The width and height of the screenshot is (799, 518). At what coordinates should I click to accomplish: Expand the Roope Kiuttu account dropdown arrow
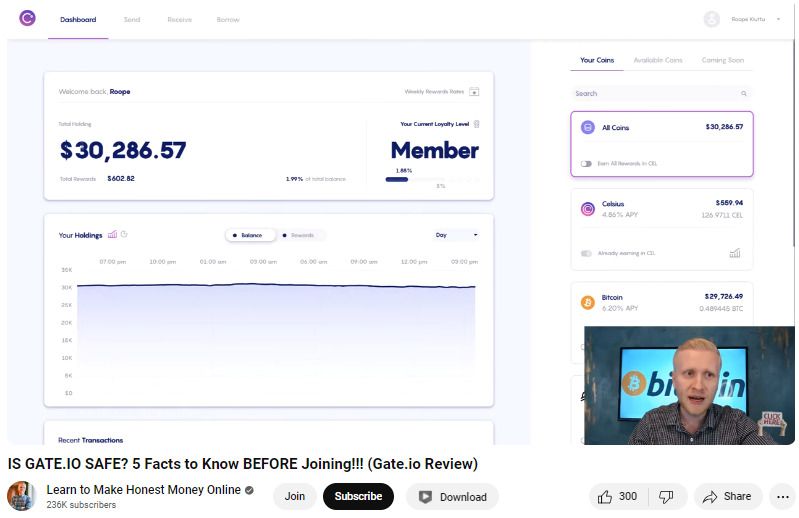click(x=778, y=19)
